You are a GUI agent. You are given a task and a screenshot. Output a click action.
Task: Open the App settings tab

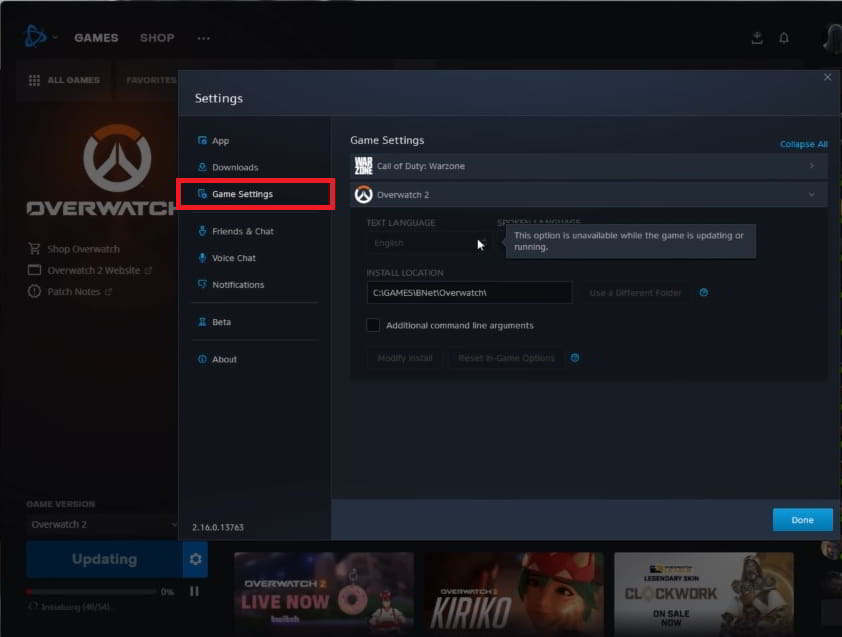(220, 141)
